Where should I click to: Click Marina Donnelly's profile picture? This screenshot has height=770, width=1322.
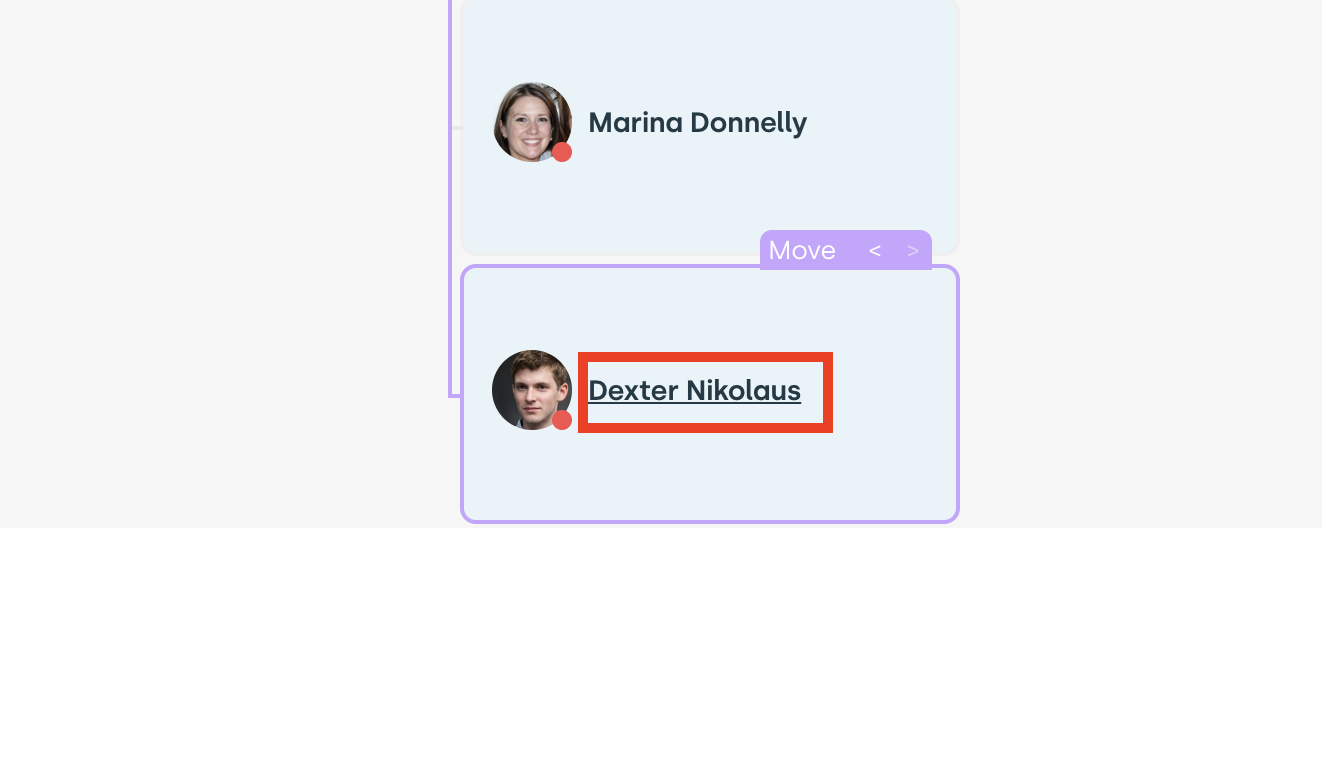click(x=532, y=122)
